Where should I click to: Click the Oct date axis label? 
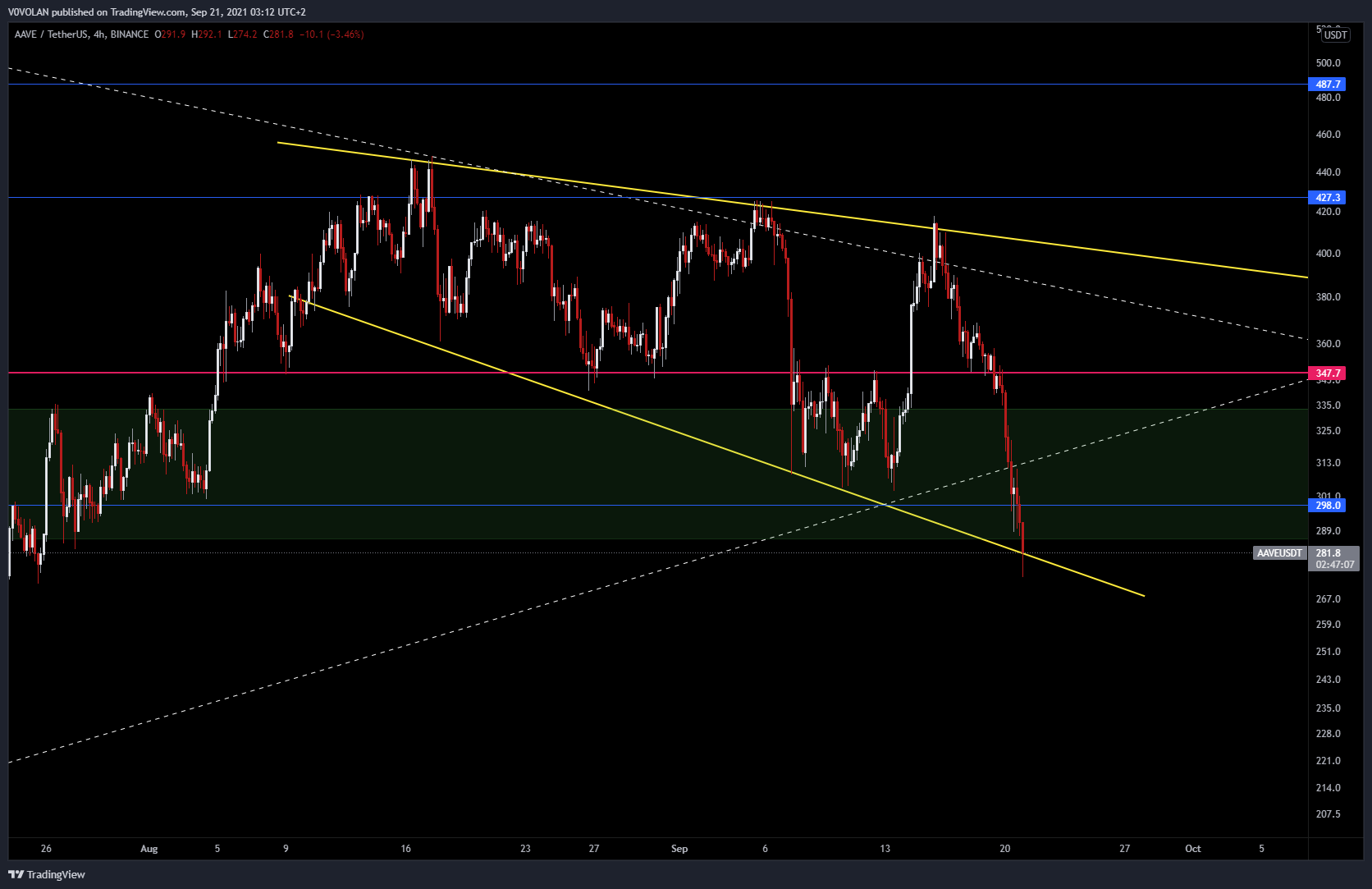tap(1193, 849)
